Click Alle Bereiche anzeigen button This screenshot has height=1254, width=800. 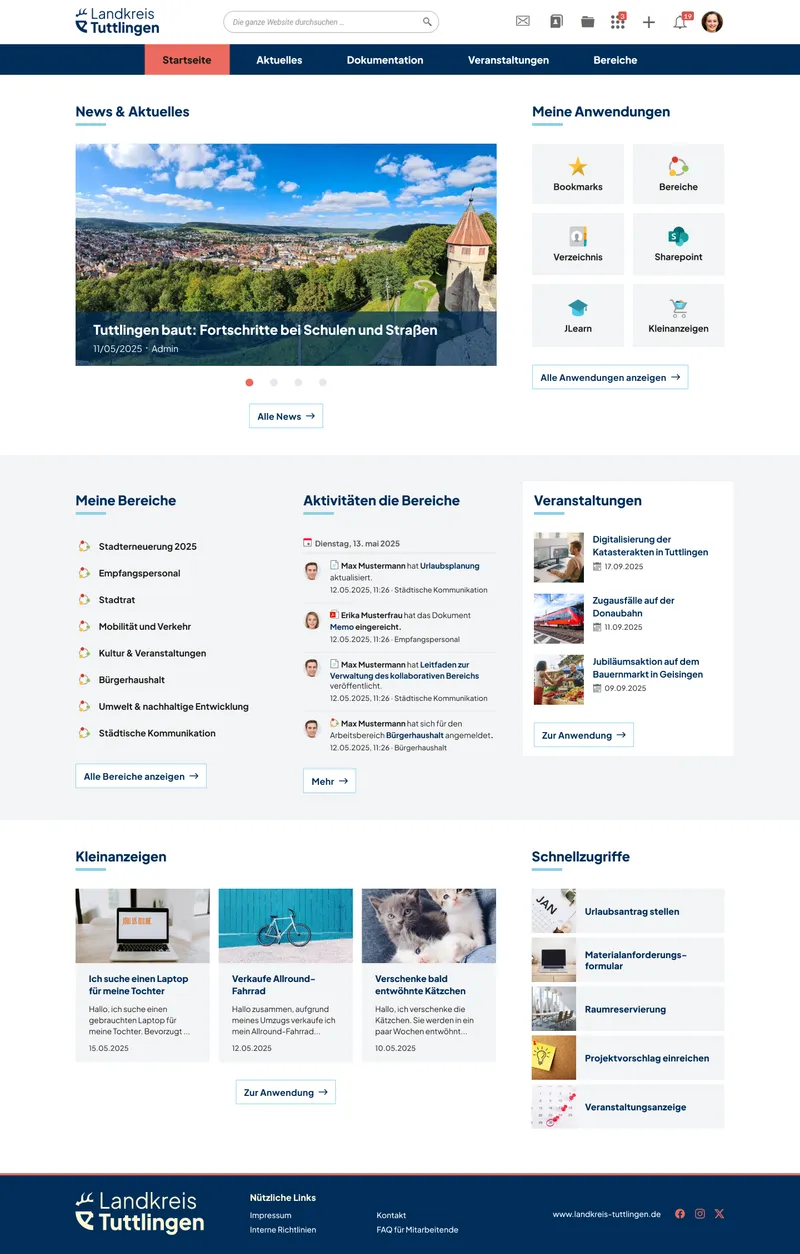pyautogui.click(x=141, y=776)
